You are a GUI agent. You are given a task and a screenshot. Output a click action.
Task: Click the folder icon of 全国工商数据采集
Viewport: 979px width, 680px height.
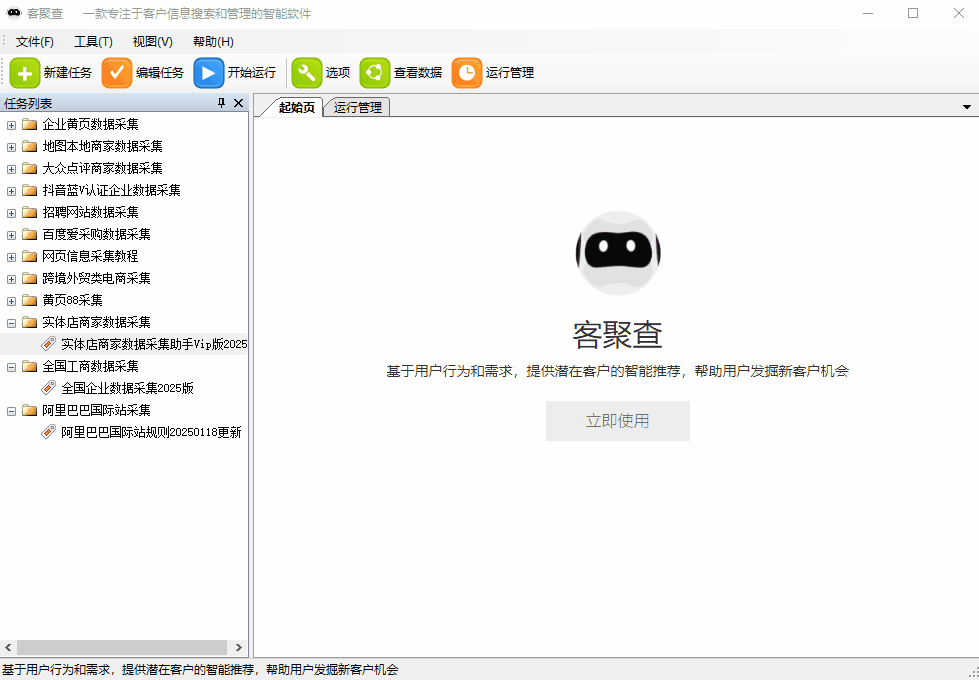pyautogui.click(x=29, y=366)
